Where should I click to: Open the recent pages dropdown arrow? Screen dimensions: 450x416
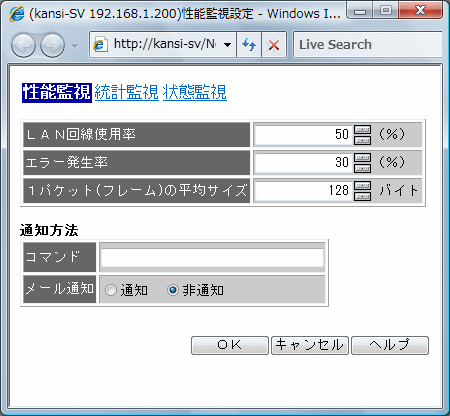[75, 45]
